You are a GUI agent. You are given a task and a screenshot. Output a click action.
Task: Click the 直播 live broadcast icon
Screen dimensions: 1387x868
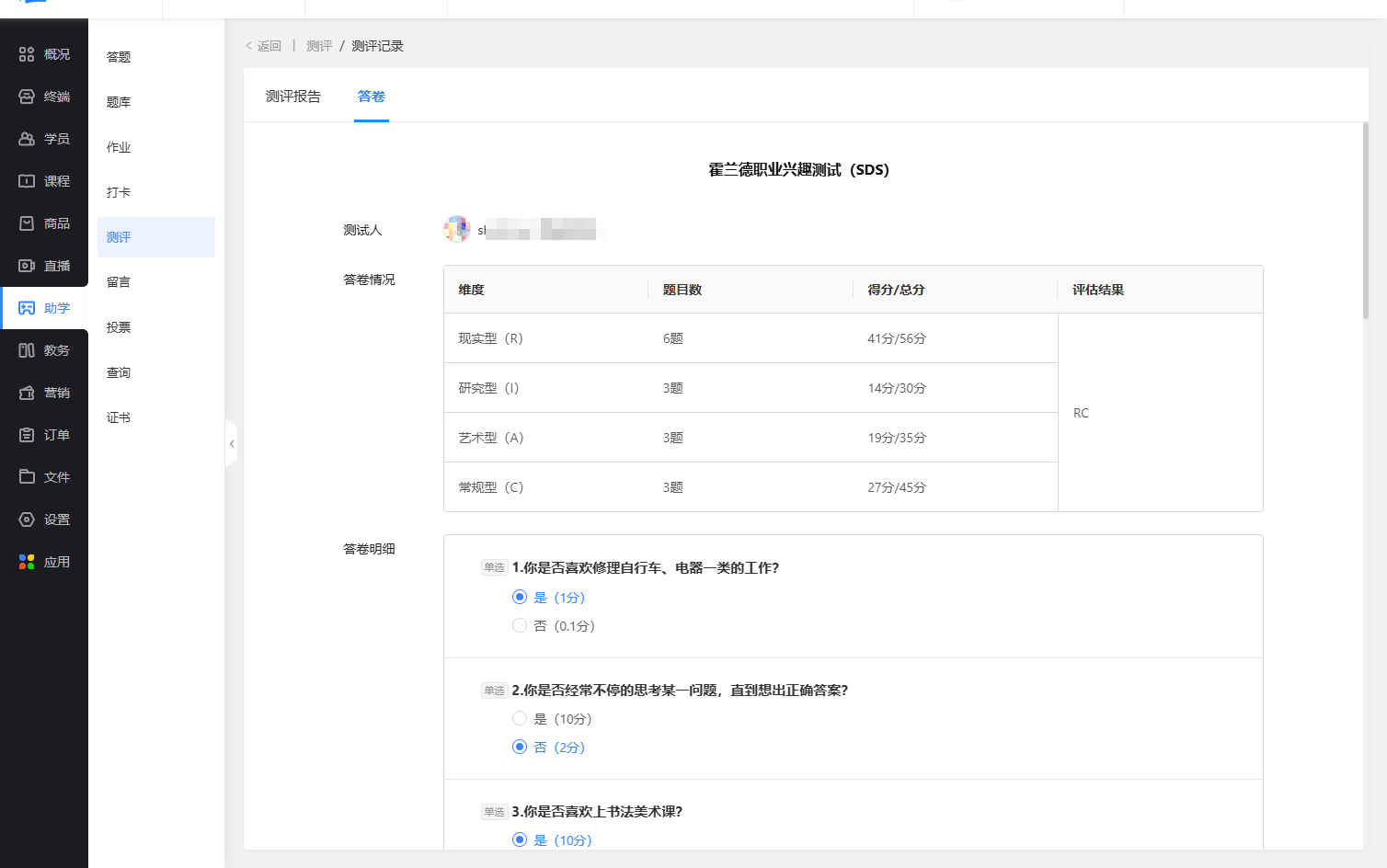[x=27, y=266]
